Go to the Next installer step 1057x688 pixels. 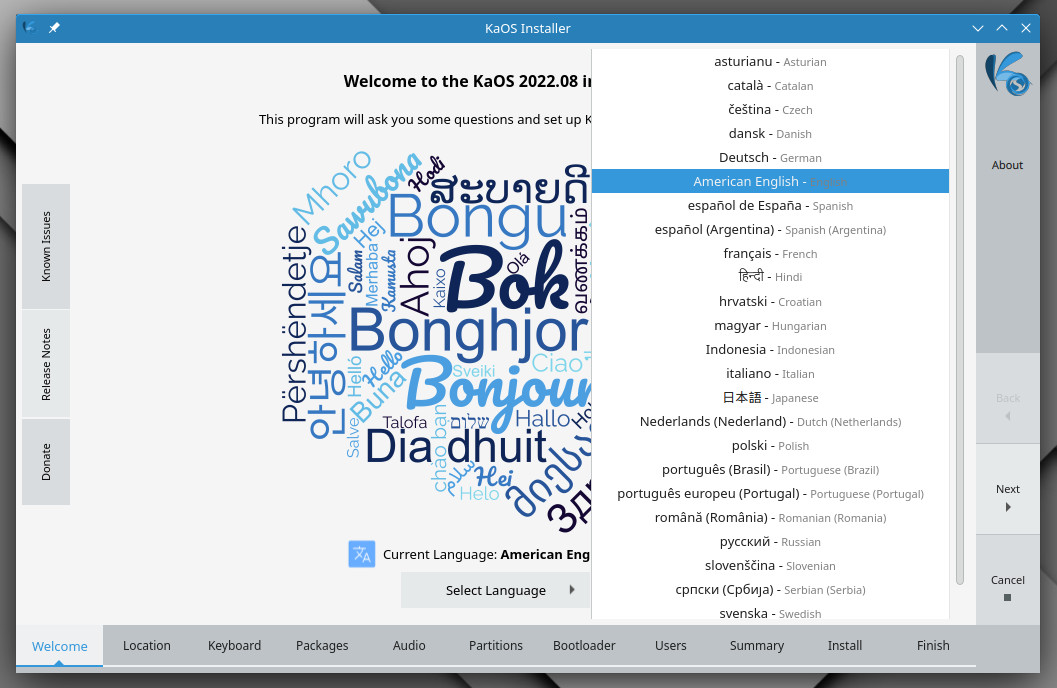pyautogui.click(x=1008, y=489)
